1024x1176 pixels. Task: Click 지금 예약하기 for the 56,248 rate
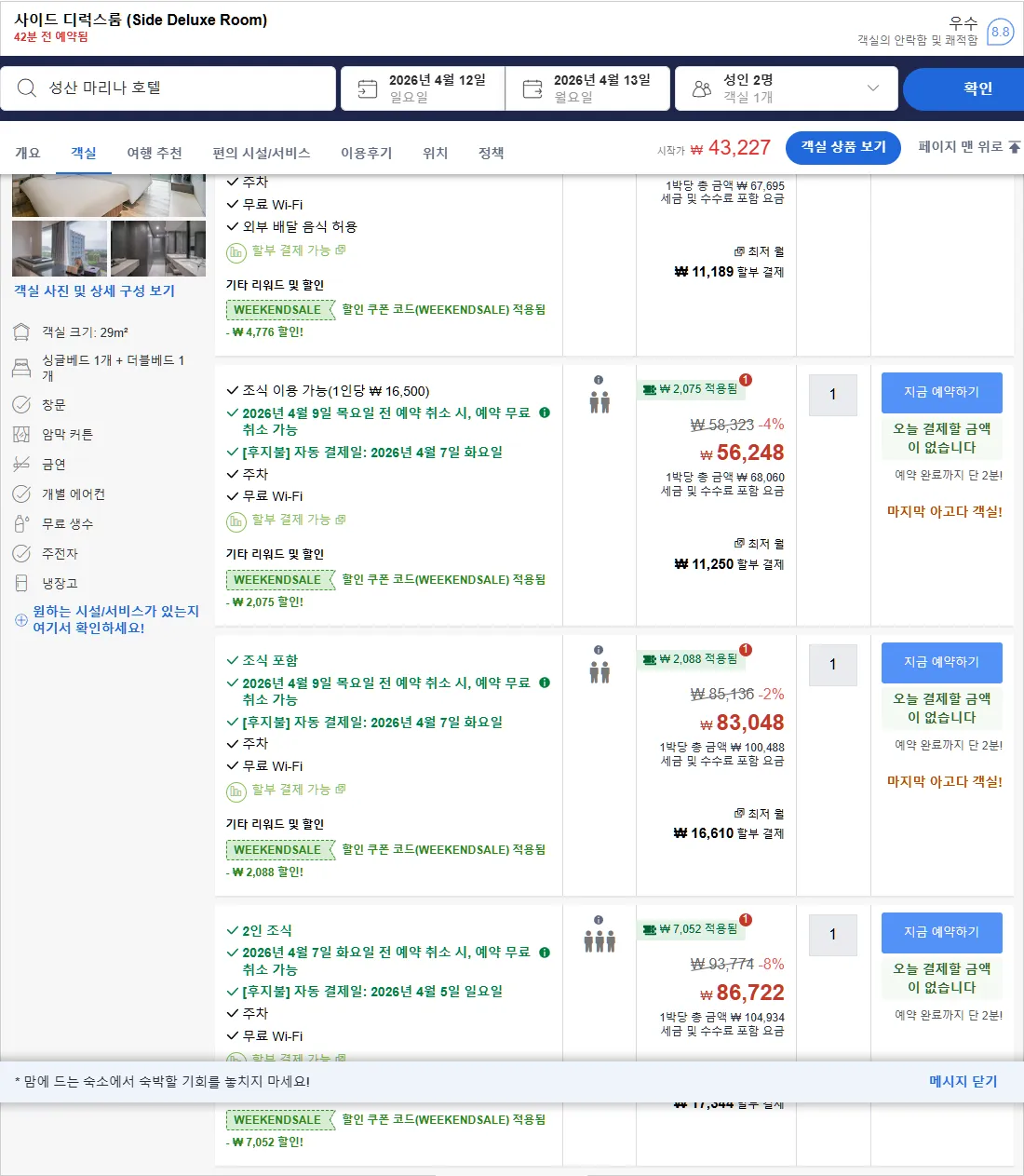click(x=942, y=393)
